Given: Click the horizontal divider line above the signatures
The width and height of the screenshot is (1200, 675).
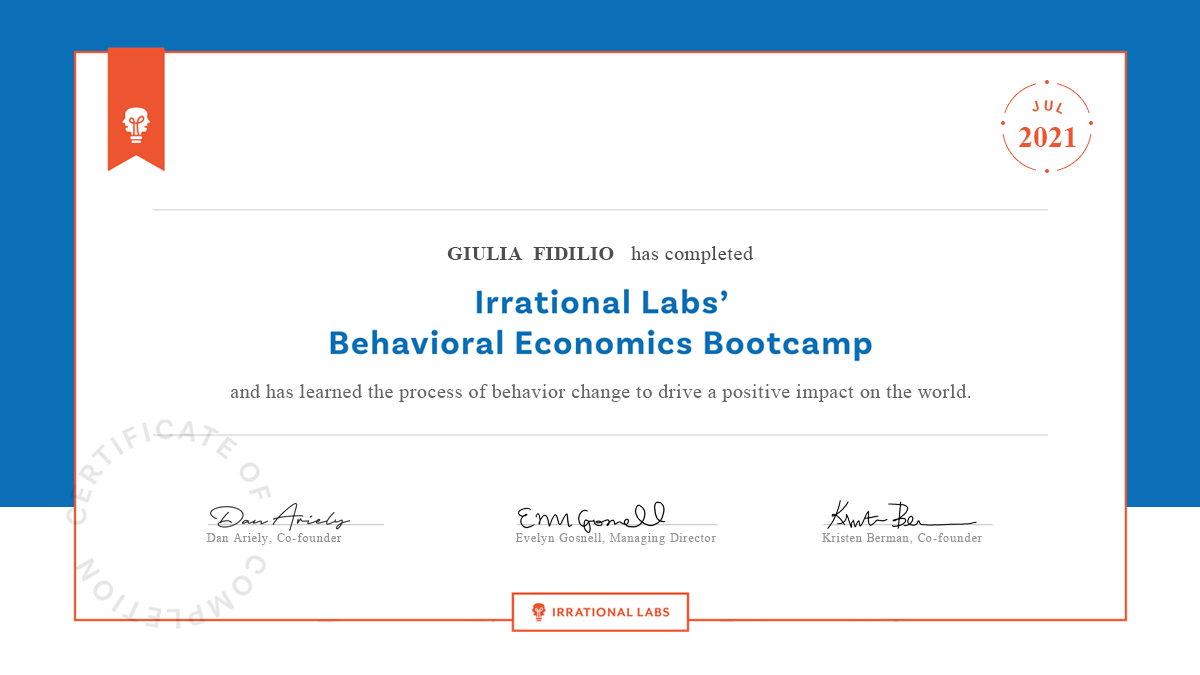Looking at the screenshot, I should pyautogui.click(x=600, y=435).
